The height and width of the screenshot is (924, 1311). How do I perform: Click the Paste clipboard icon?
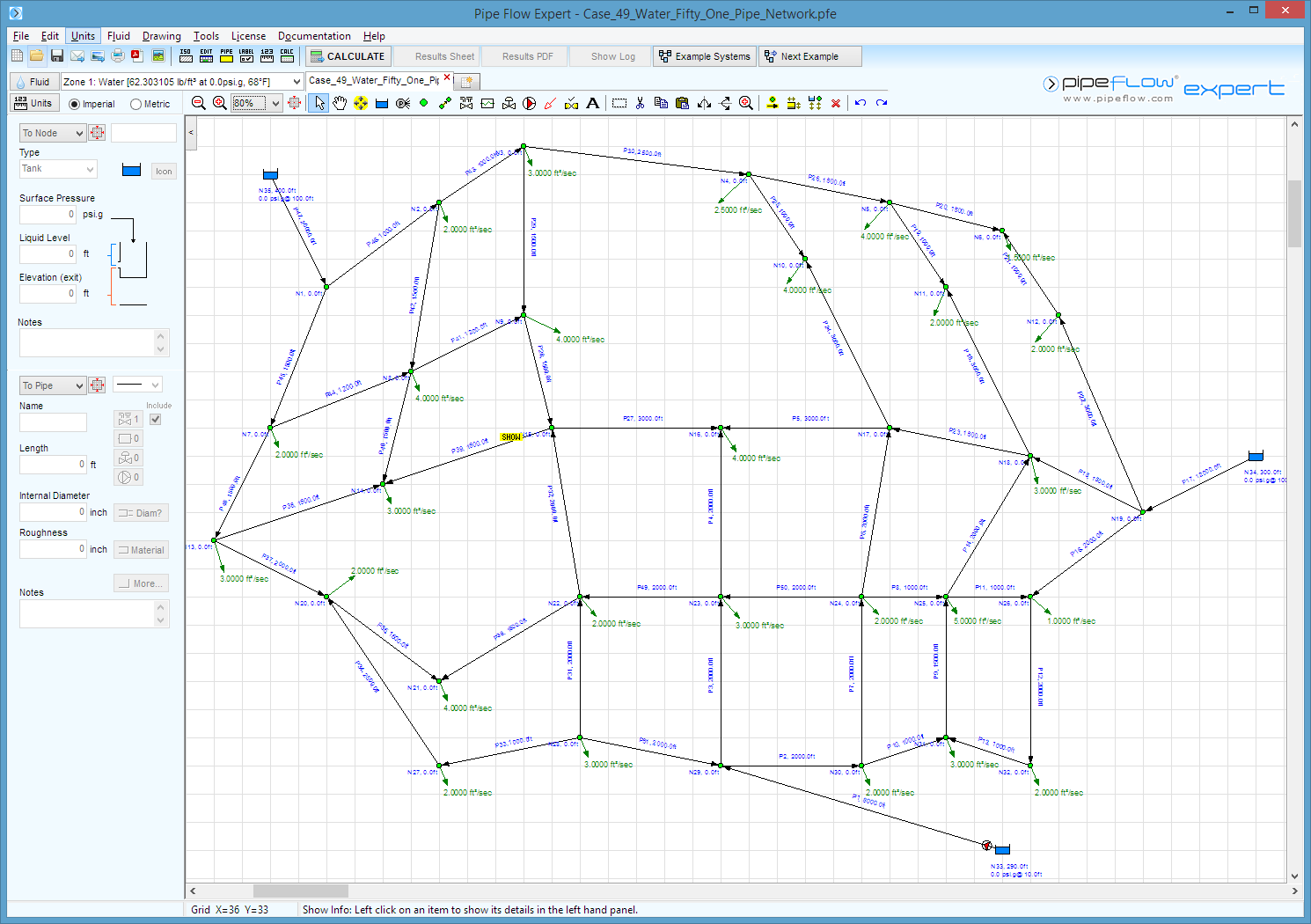click(x=682, y=103)
